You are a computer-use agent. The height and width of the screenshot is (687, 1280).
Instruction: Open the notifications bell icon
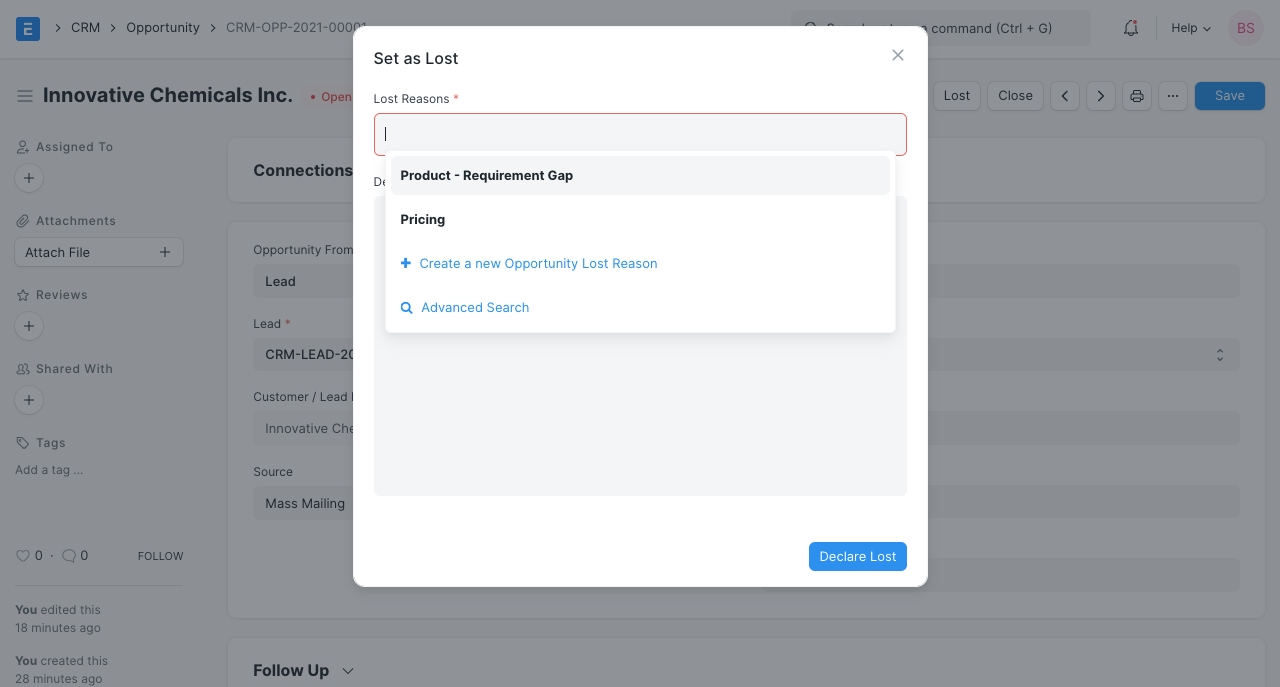click(x=1131, y=28)
